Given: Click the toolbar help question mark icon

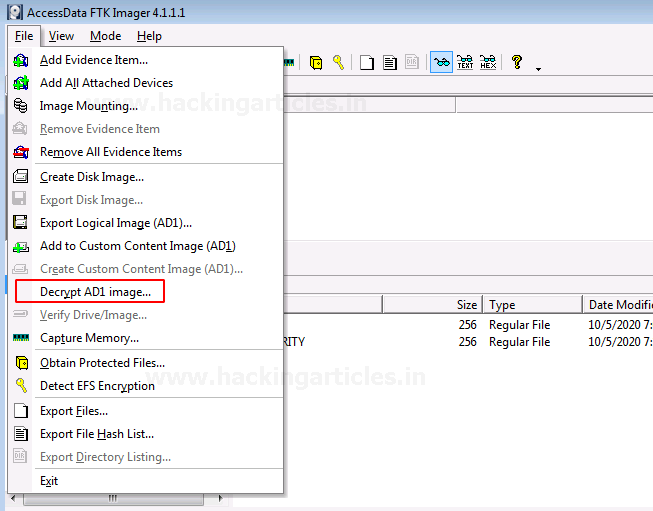Looking at the screenshot, I should tap(517, 62).
